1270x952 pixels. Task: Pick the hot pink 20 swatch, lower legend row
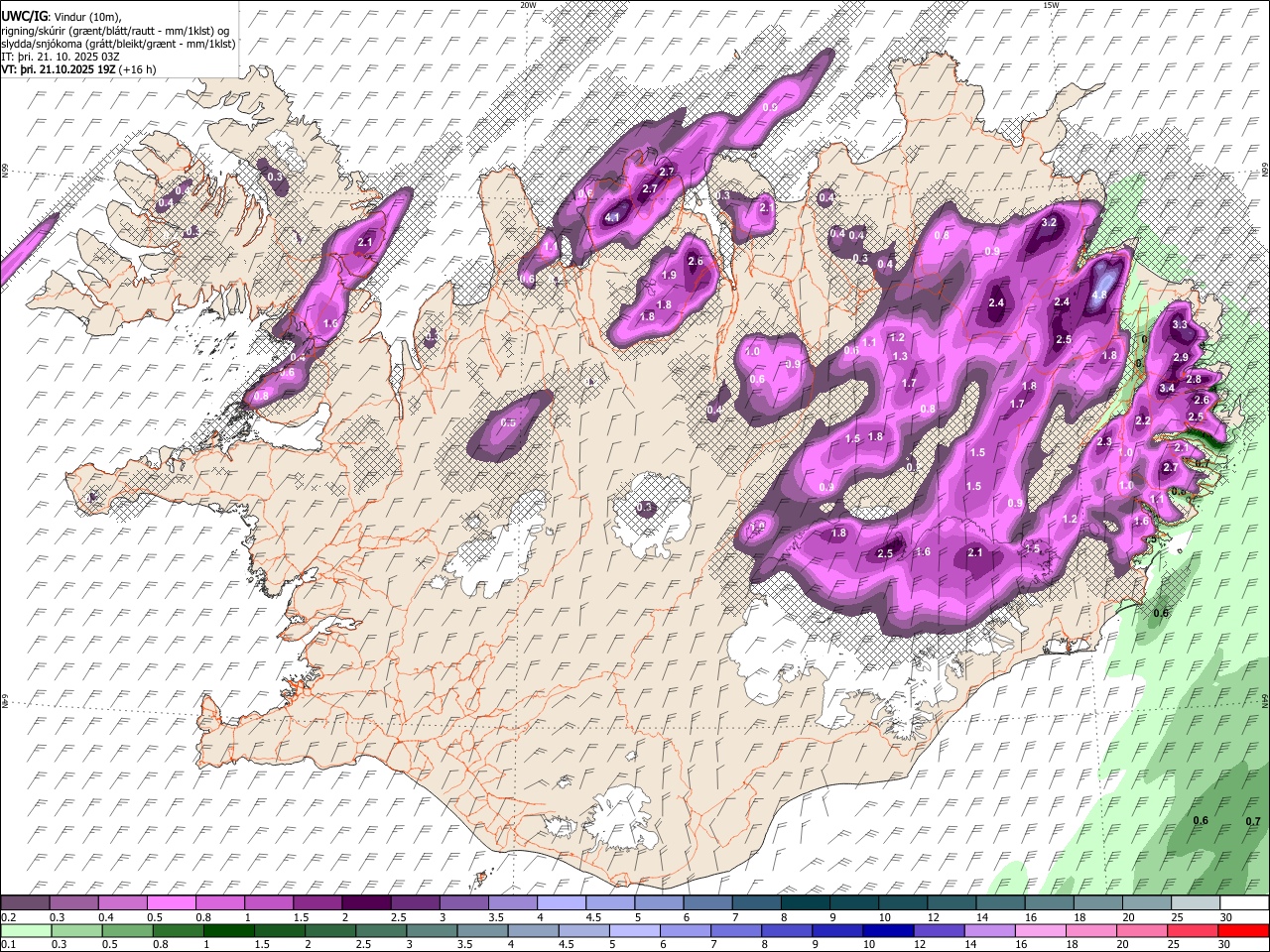tap(1143, 930)
